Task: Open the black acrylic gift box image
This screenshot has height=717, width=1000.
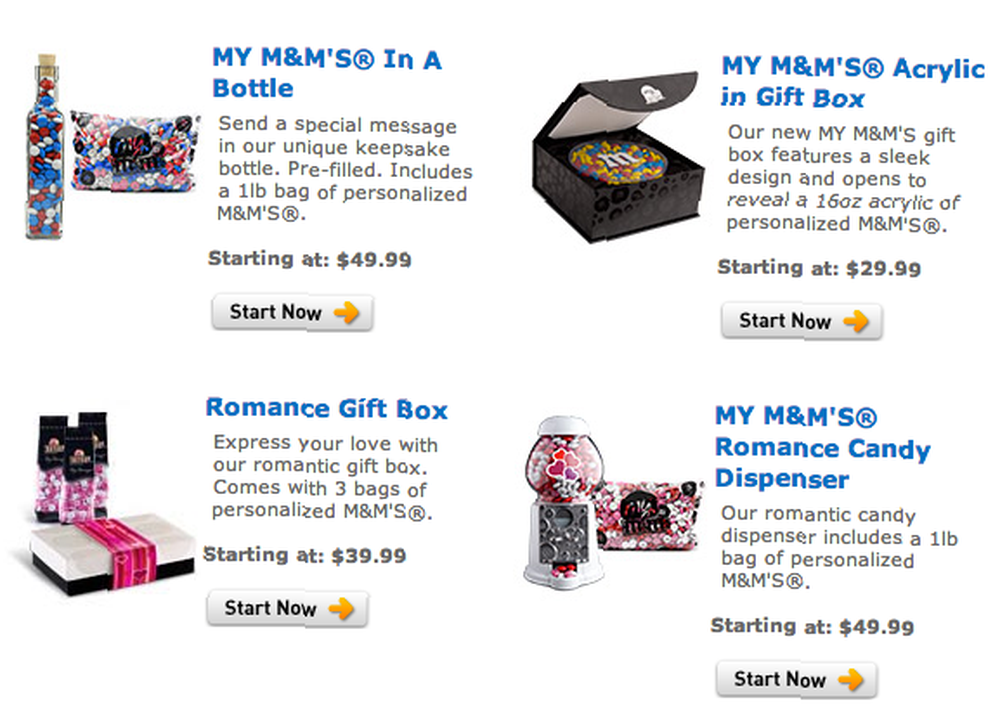Action: (617, 158)
